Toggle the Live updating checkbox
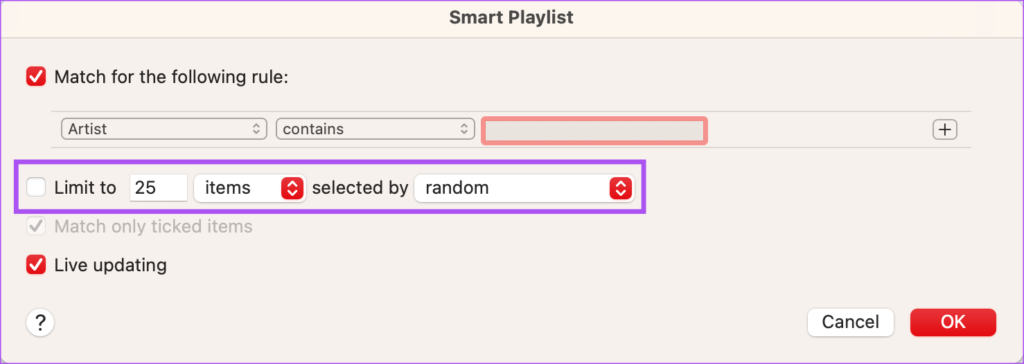This screenshot has height=364, width=1024. [x=36, y=265]
